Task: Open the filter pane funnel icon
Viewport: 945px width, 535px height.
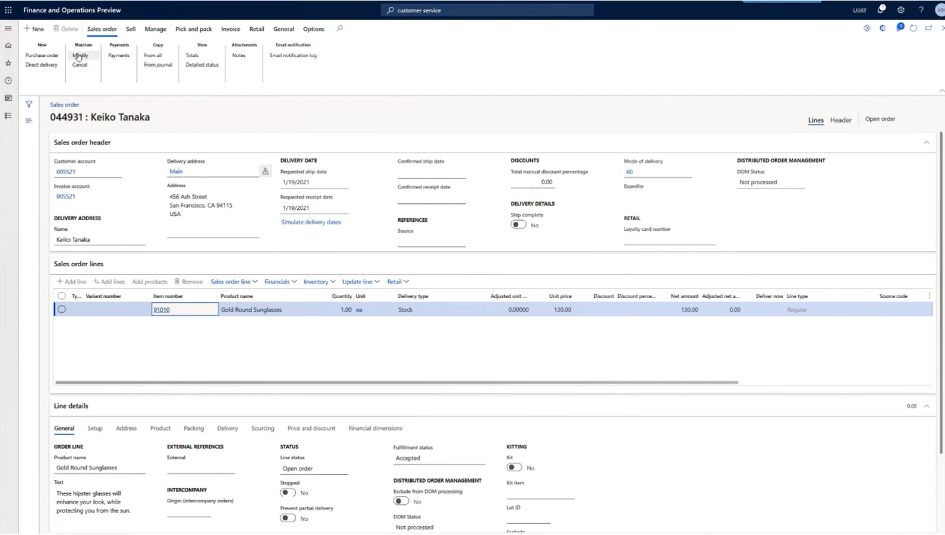Action: coord(29,104)
